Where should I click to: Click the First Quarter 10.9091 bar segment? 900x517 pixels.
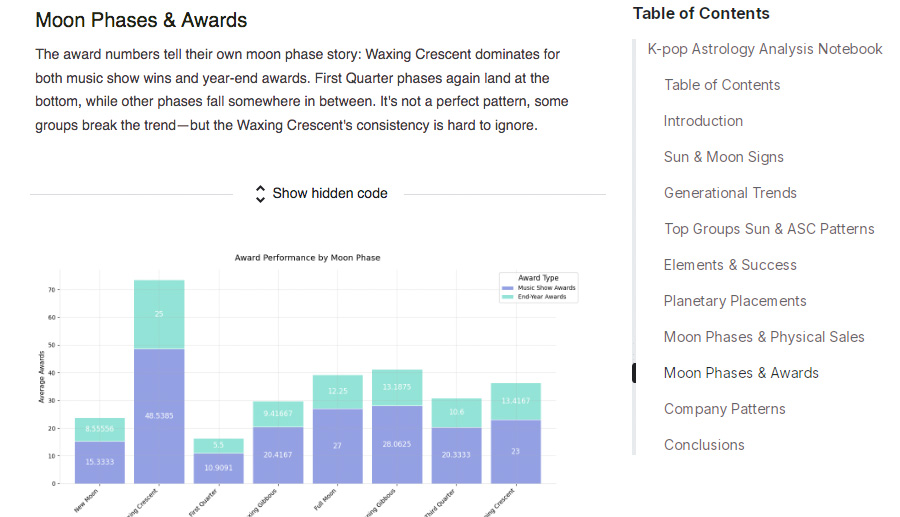coord(218,468)
